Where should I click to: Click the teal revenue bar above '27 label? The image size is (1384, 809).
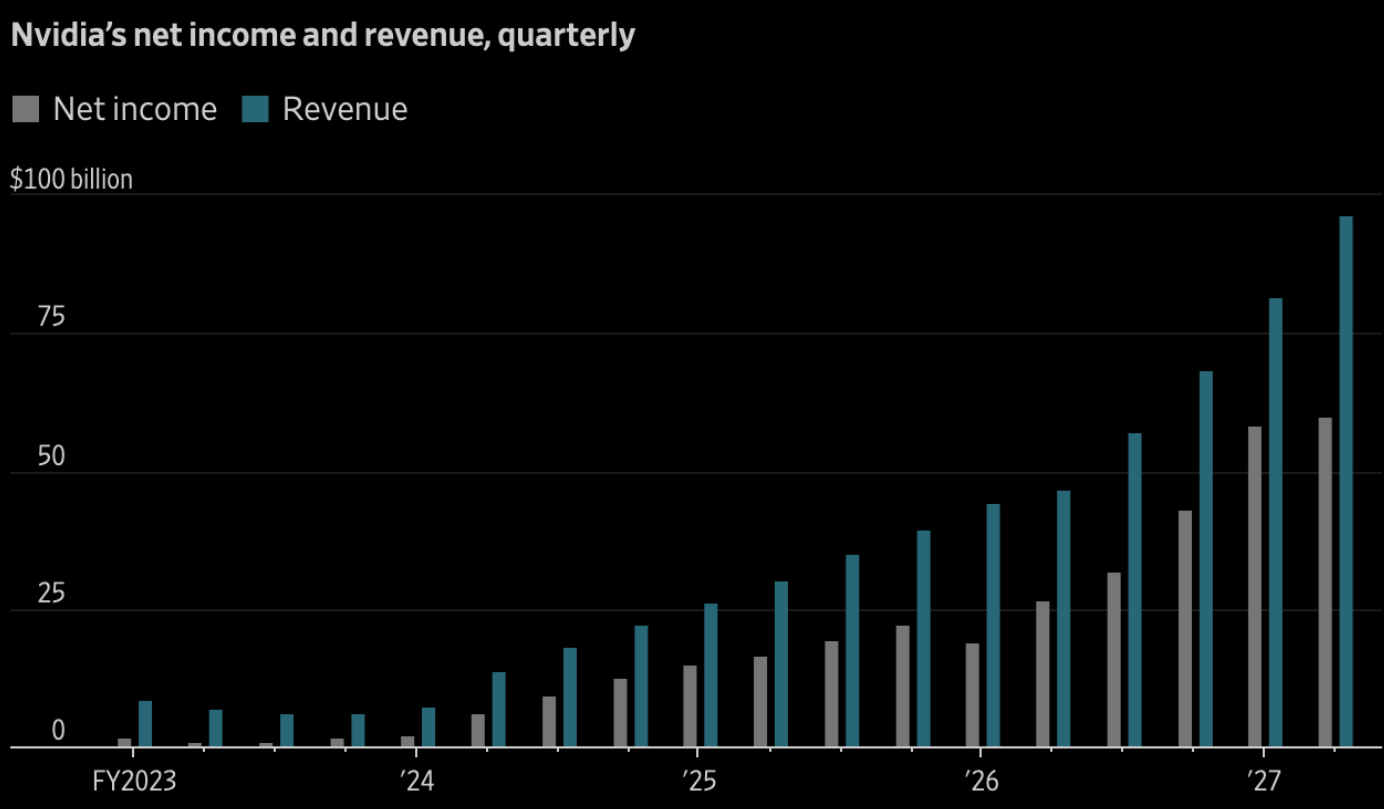(x=1276, y=522)
